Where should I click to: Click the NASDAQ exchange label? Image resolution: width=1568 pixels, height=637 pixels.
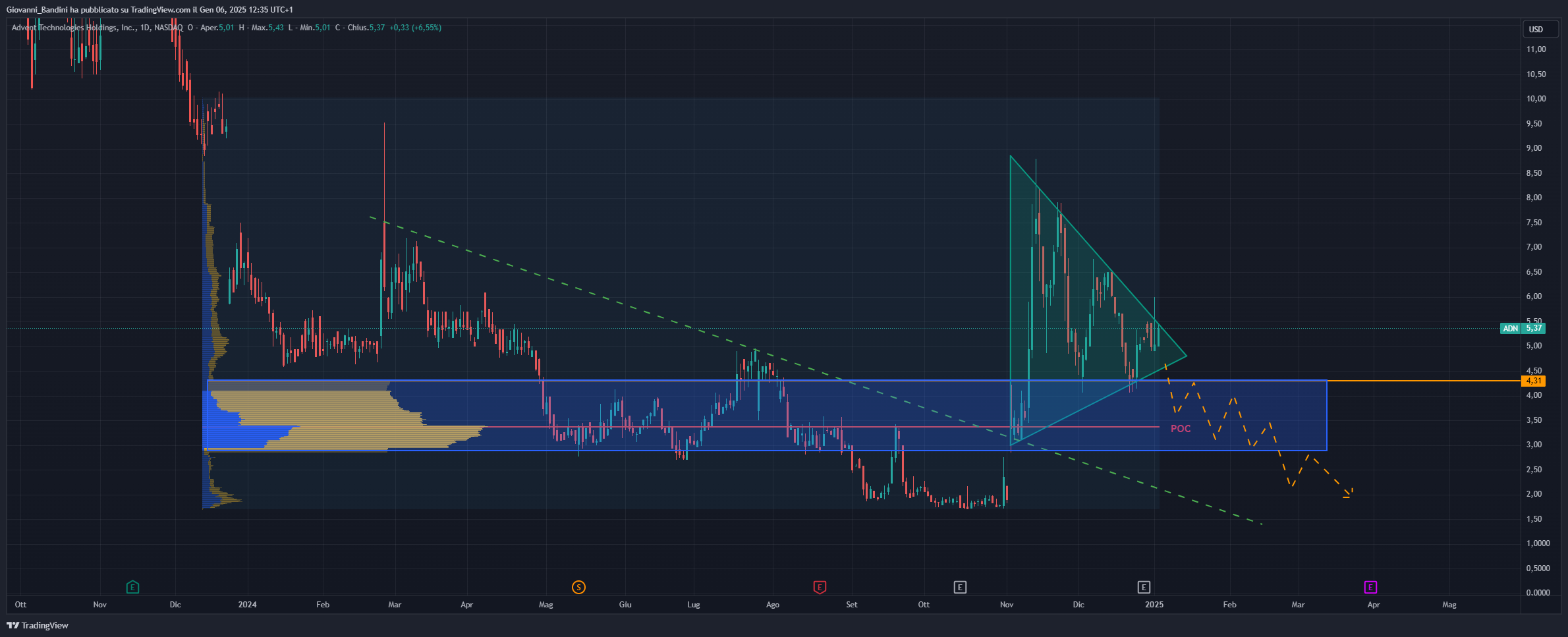pos(168,28)
